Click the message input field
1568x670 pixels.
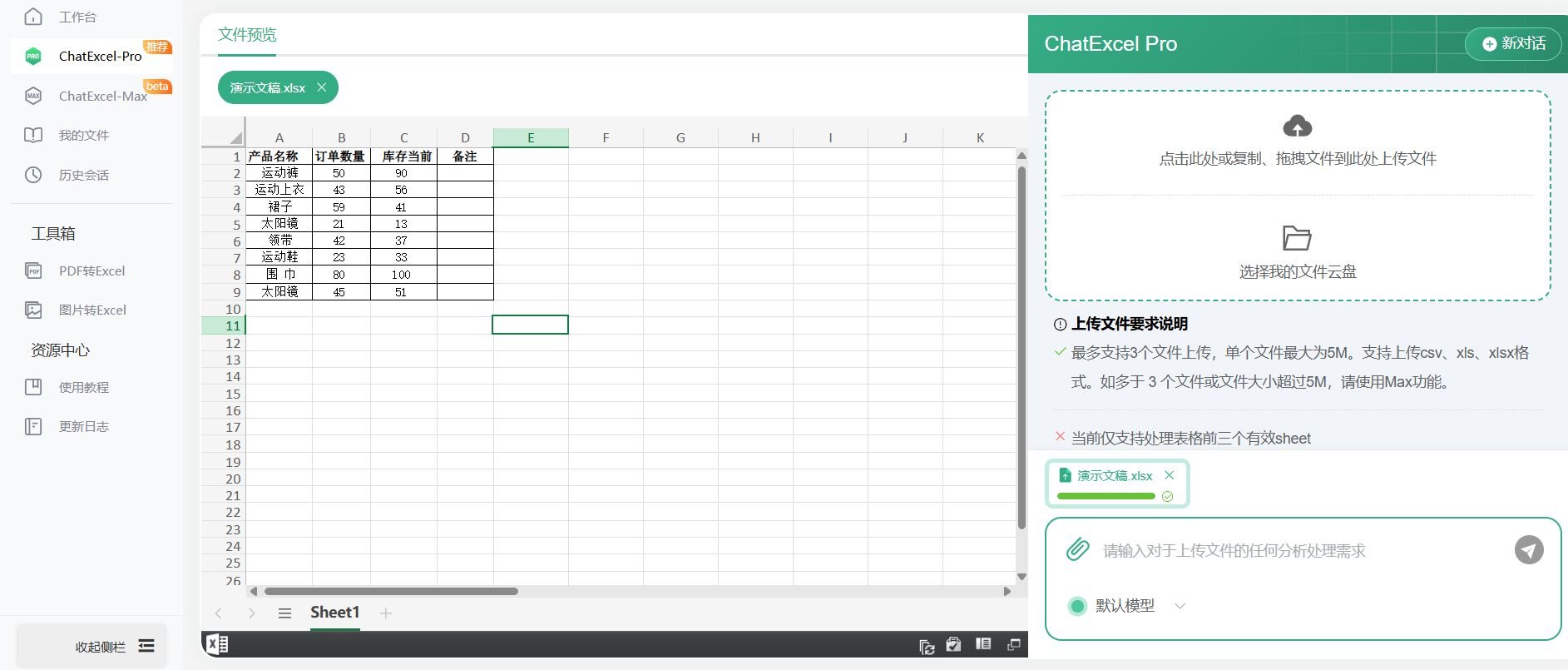[1303, 550]
